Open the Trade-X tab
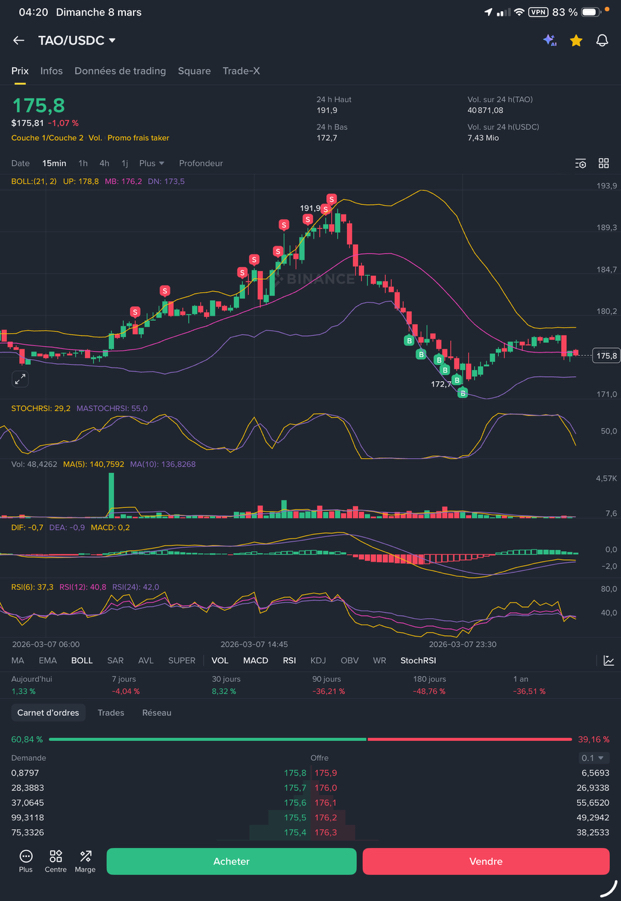Image resolution: width=621 pixels, height=901 pixels. point(241,71)
